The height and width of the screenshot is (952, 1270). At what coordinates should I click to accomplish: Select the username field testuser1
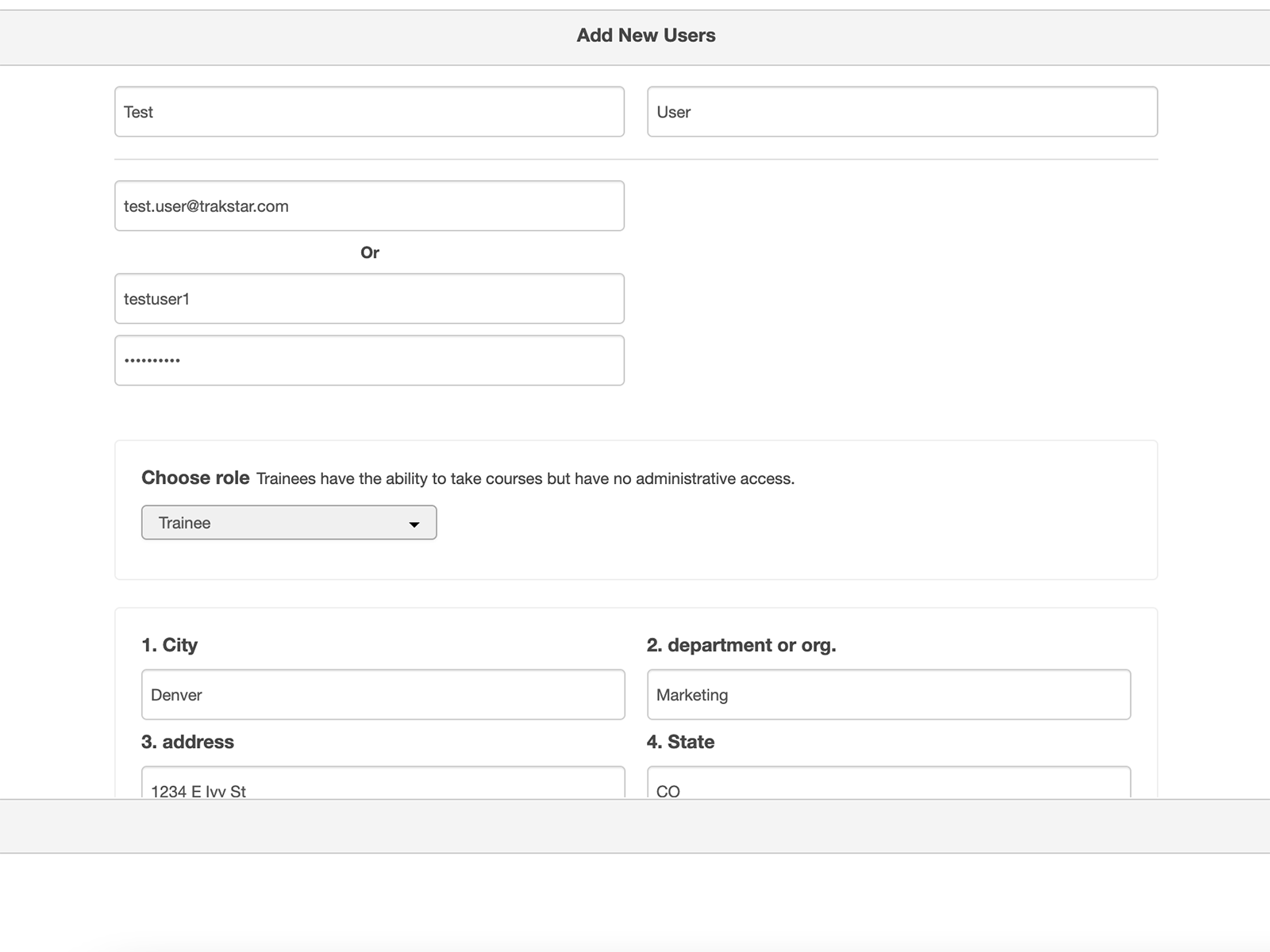coord(369,299)
